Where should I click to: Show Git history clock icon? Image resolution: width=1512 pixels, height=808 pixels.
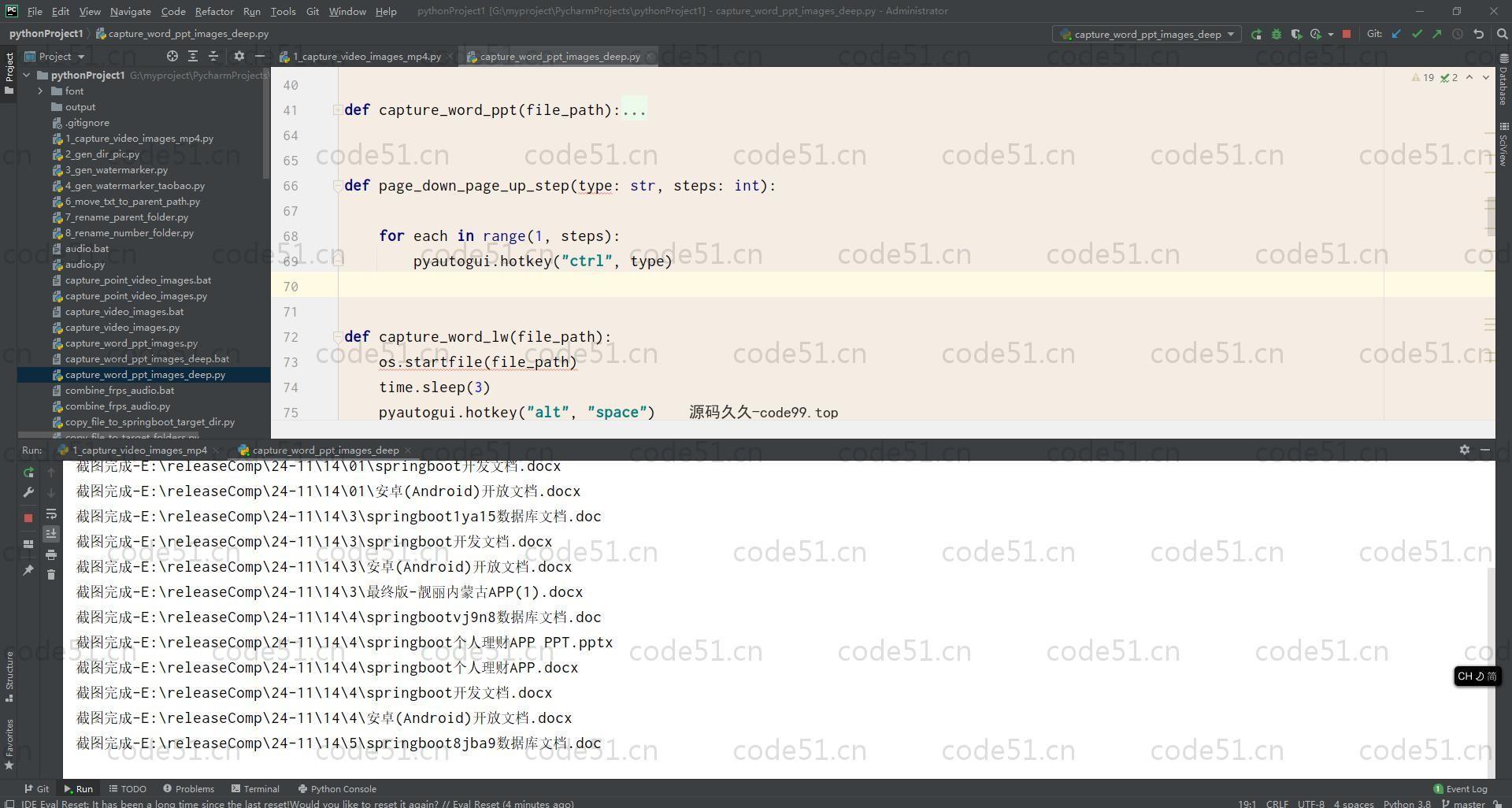pyautogui.click(x=1458, y=34)
